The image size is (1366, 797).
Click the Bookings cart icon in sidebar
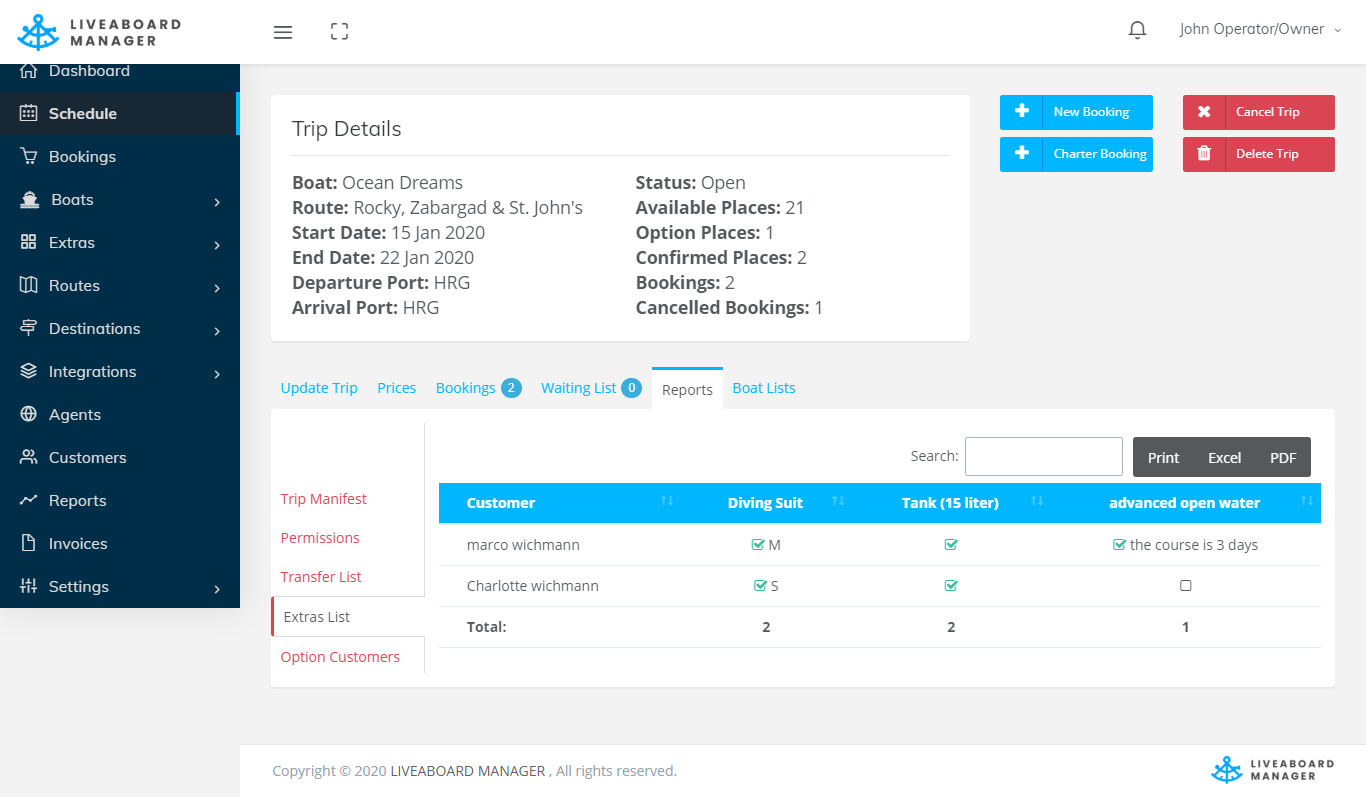29,157
